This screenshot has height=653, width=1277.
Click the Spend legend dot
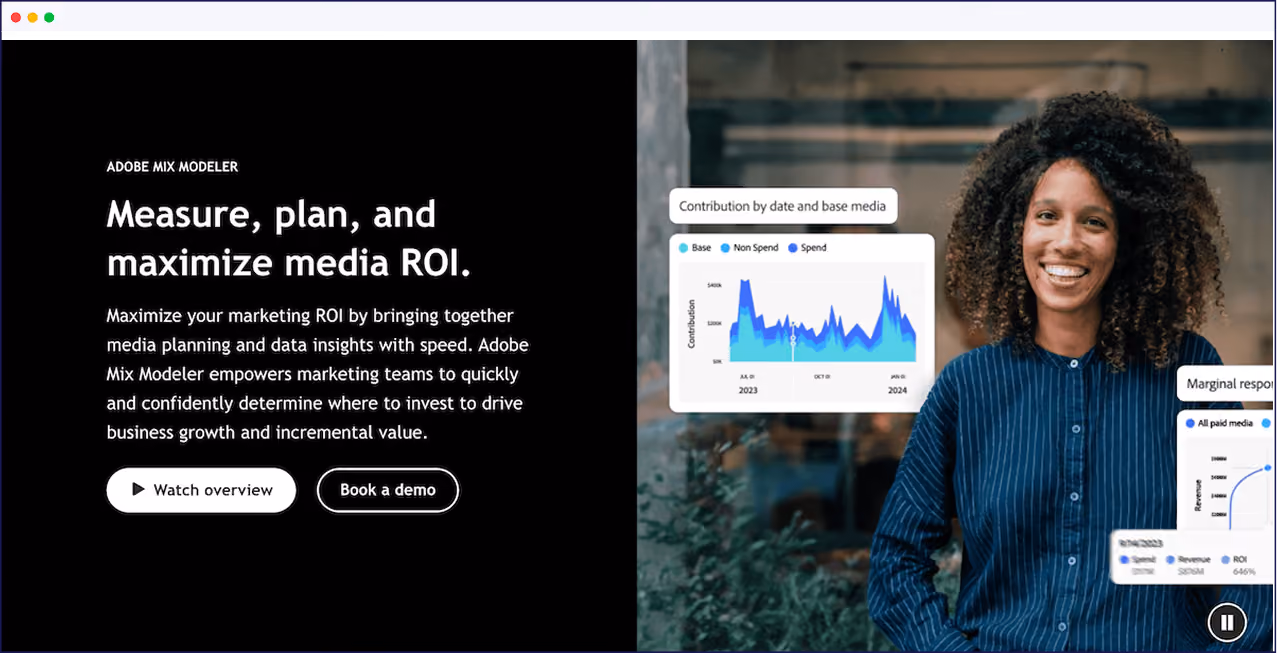(793, 247)
